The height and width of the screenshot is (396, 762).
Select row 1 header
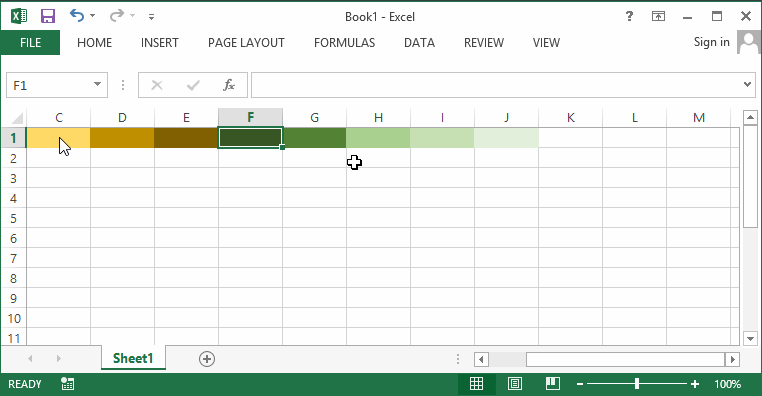[13, 138]
